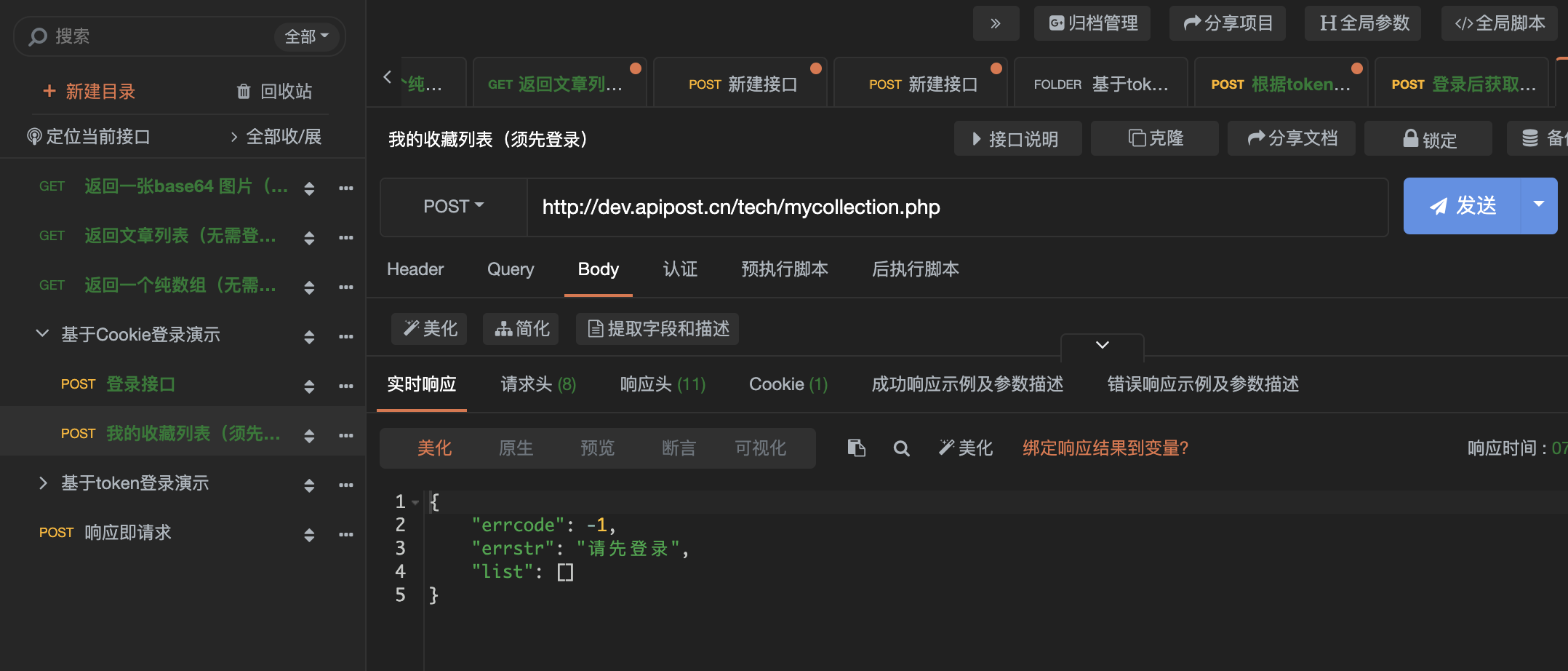Click 提取字段和描述 button
Screen dimensions: 1568x671
[657, 329]
